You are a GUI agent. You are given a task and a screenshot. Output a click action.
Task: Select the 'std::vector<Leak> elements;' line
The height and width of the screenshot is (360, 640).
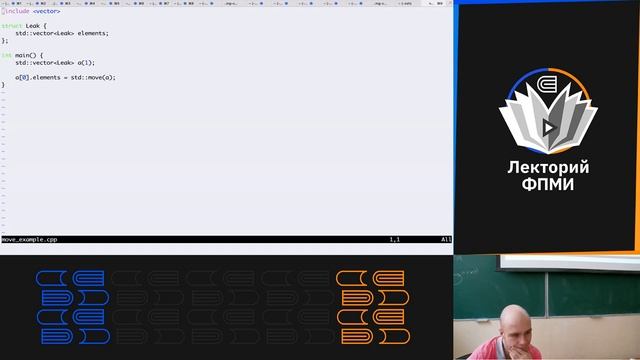[x=62, y=33]
